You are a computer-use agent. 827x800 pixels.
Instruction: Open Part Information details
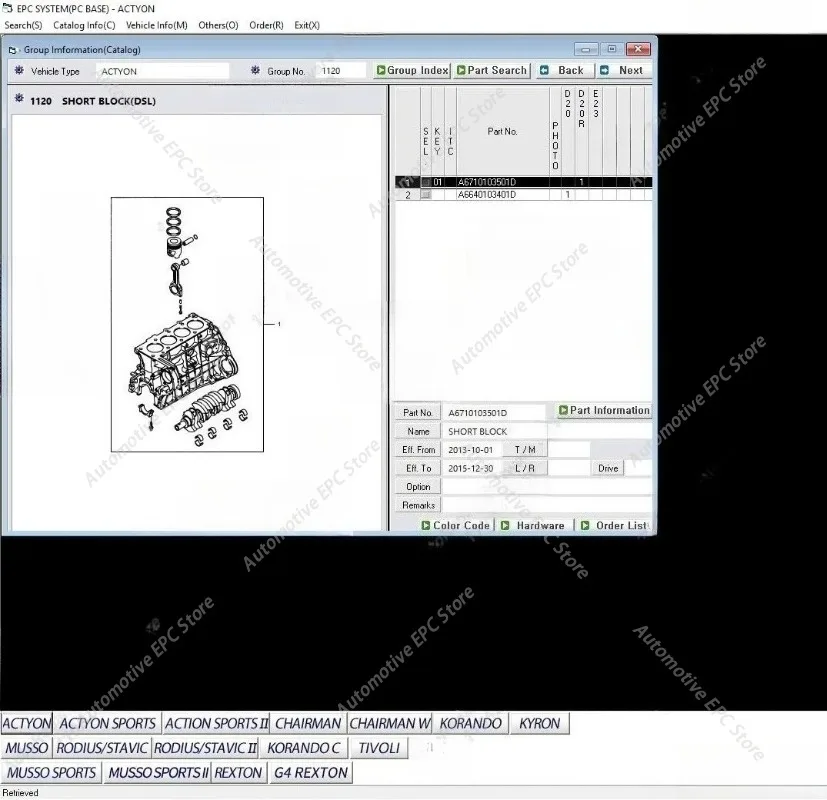pyautogui.click(x=604, y=410)
